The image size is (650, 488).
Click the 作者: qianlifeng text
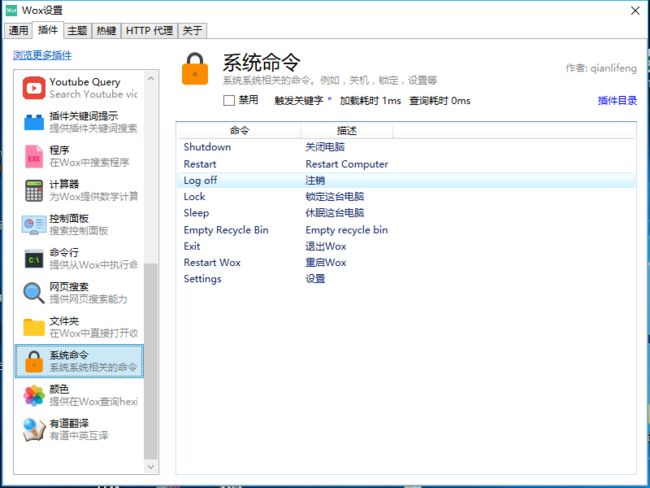pos(601,68)
